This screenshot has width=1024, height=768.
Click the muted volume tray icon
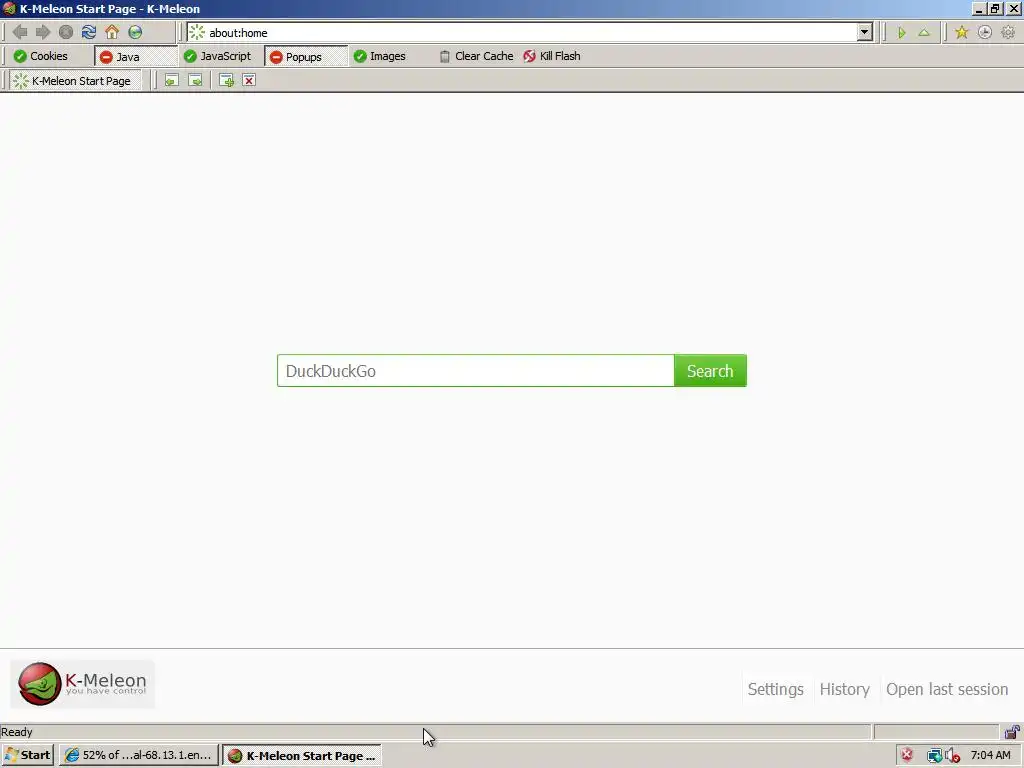click(x=952, y=756)
